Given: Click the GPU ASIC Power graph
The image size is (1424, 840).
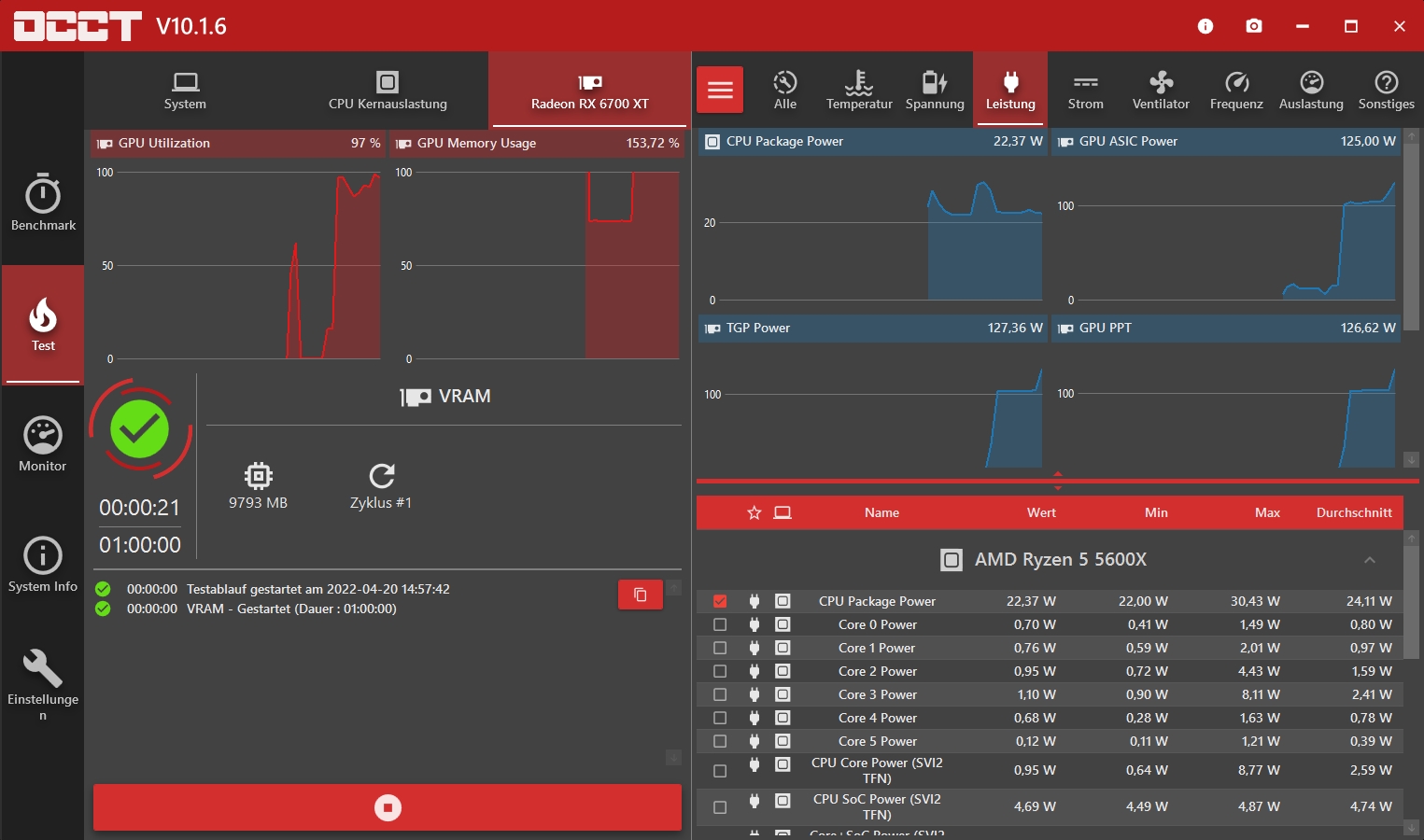Looking at the screenshot, I should pyautogui.click(x=1226, y=233).
